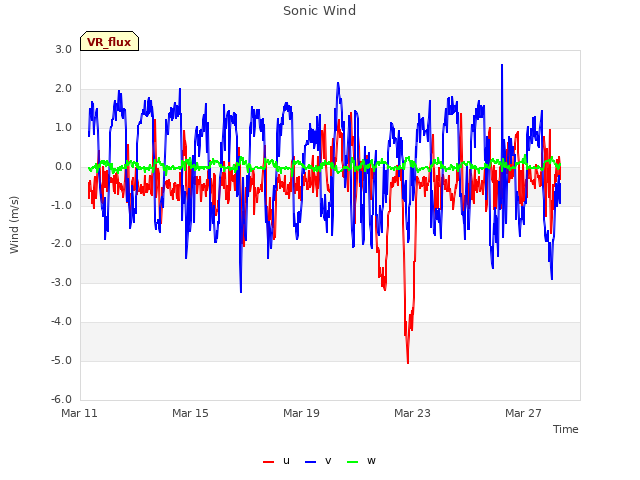Click the Mar 19 date tick label
The width and height of the screenshot is (640, 480).
301,413
